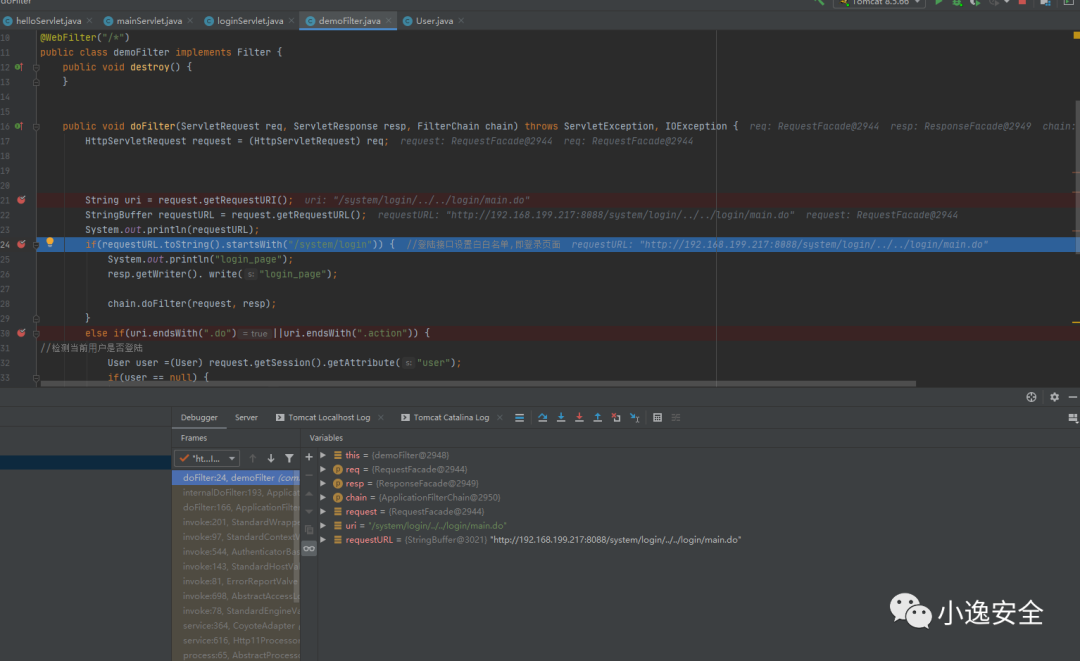Click the green Run arrow icon
The width and height of the screenshot is (1080, 661).
(x=938, y=3)
